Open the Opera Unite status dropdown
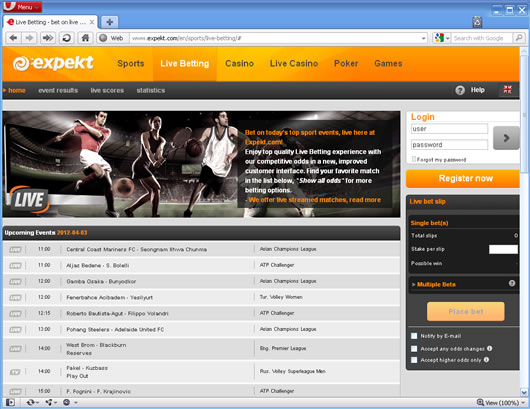The height and width of the screenshot is (409, 530). [51, 402]
